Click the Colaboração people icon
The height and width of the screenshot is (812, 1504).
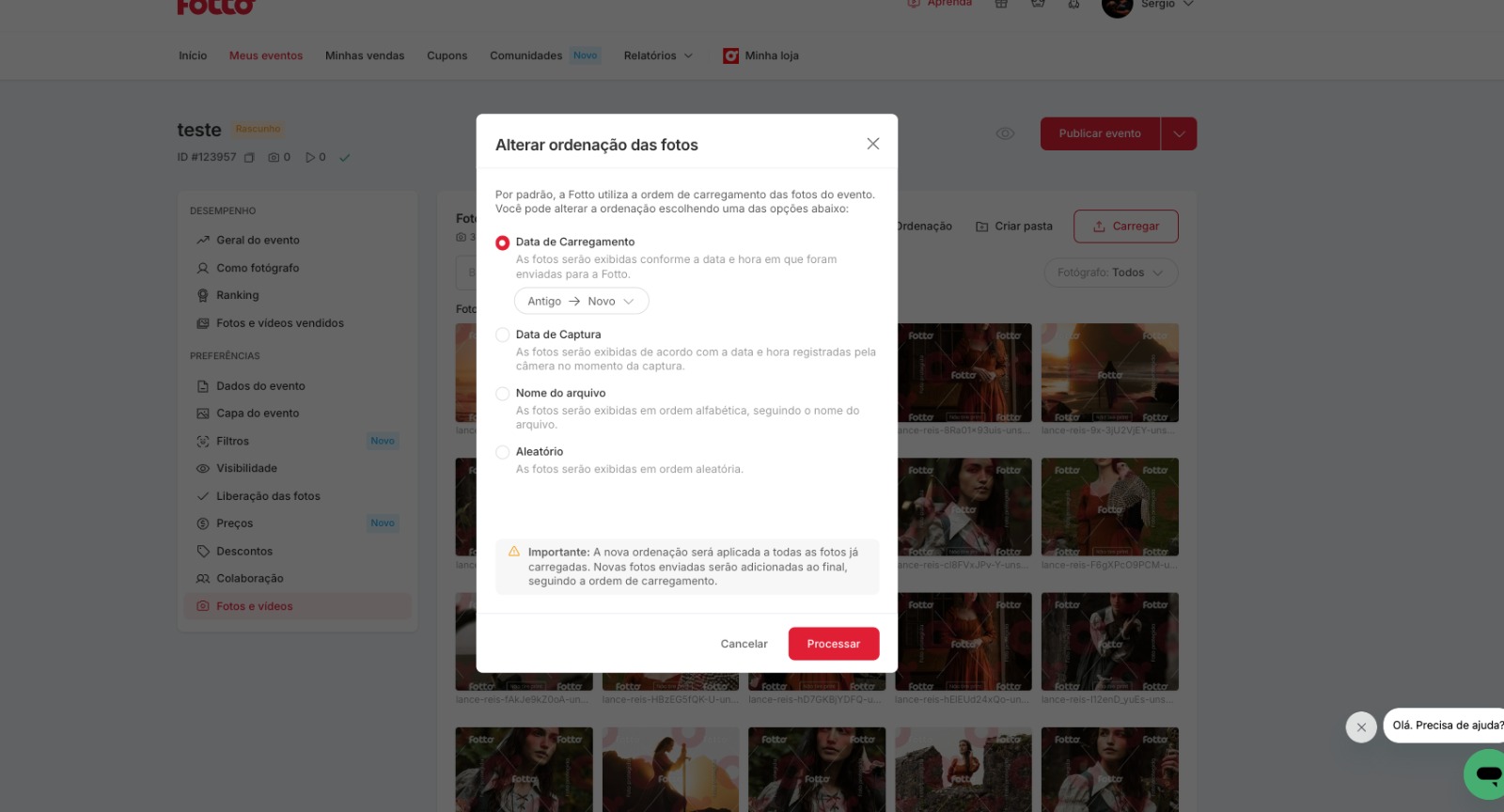click(x=203, y=579)
